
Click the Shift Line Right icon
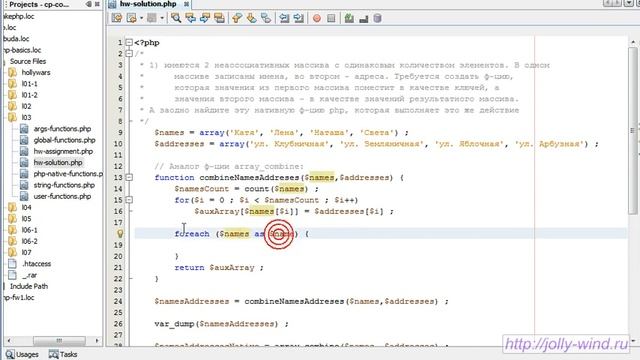pos(298,18)
